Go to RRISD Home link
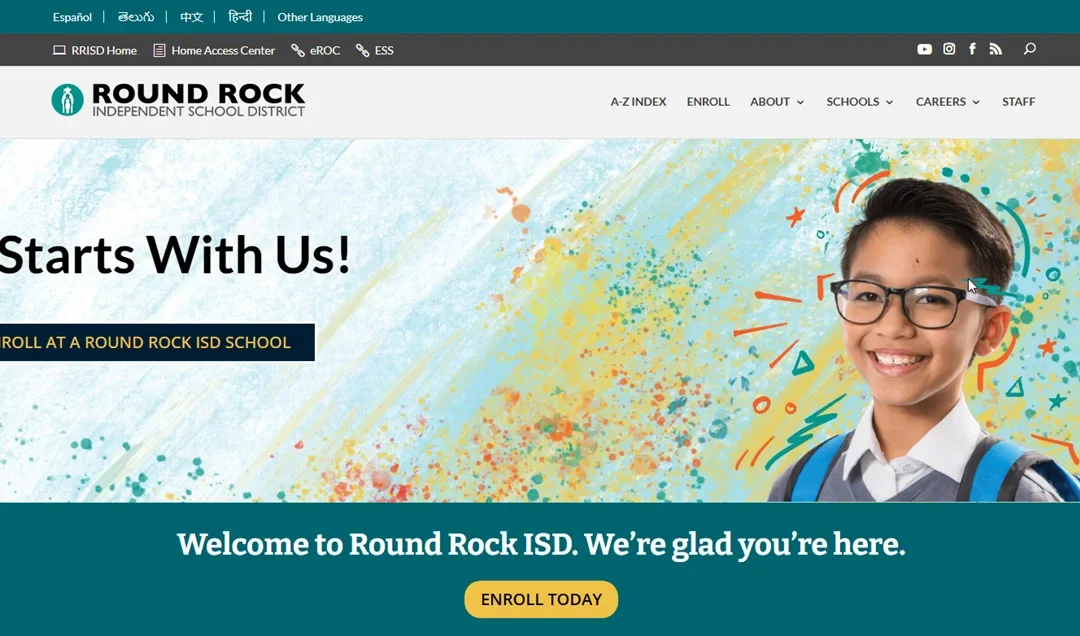The image size is (1080, 636). [x=95, y=50]
